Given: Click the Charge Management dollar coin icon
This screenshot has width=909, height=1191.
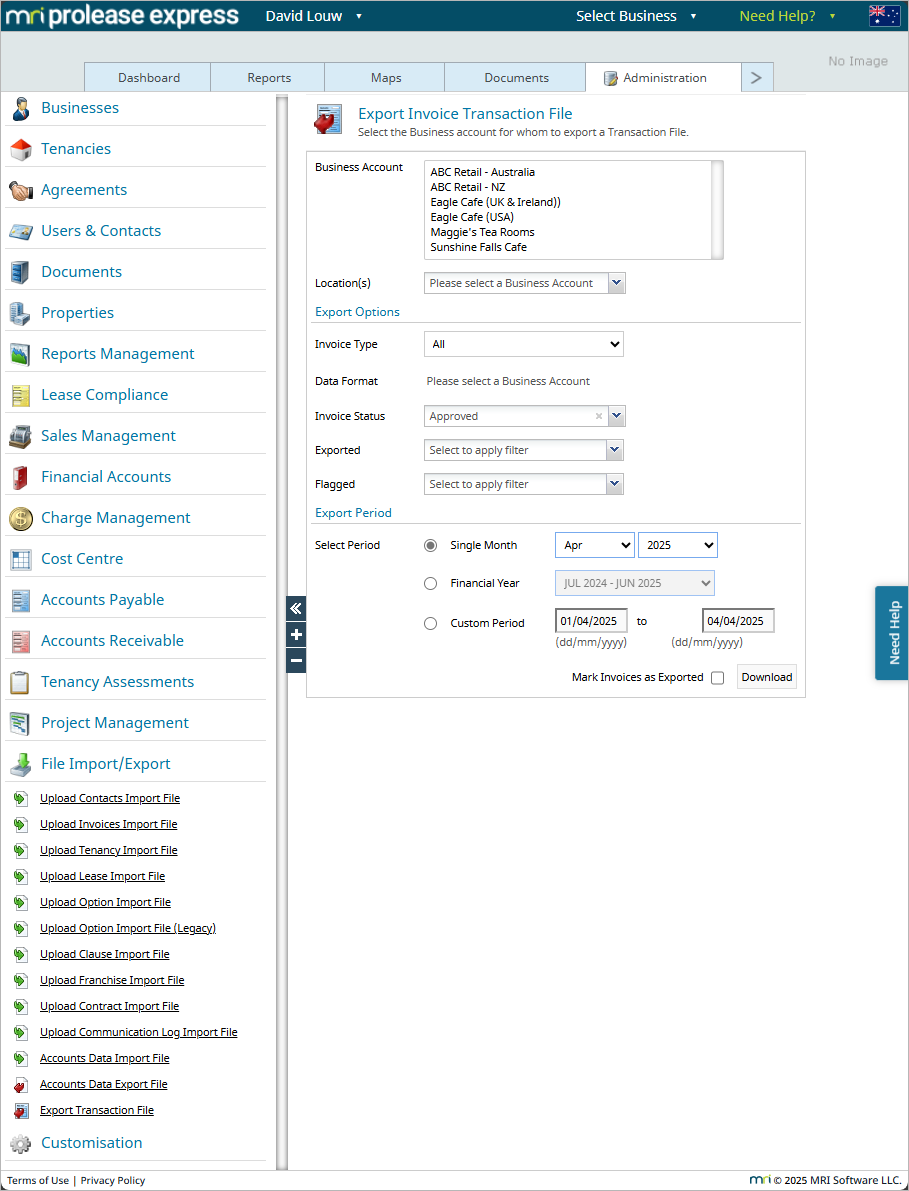Looking at the screenshot, I should pos(21,519).
